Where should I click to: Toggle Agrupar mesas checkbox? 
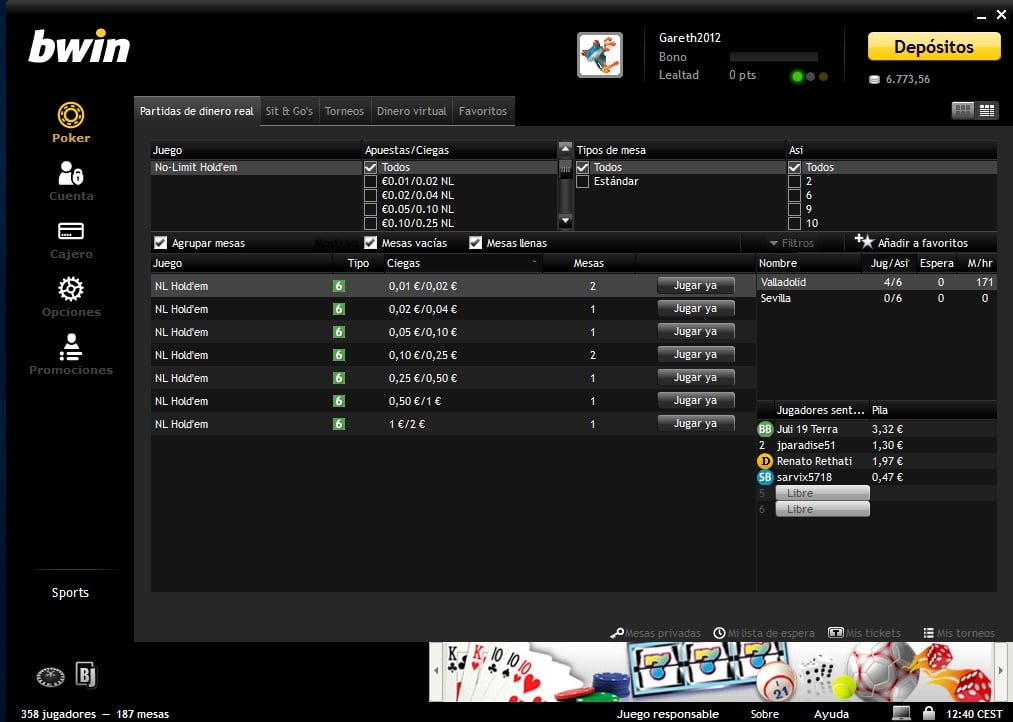160,243
